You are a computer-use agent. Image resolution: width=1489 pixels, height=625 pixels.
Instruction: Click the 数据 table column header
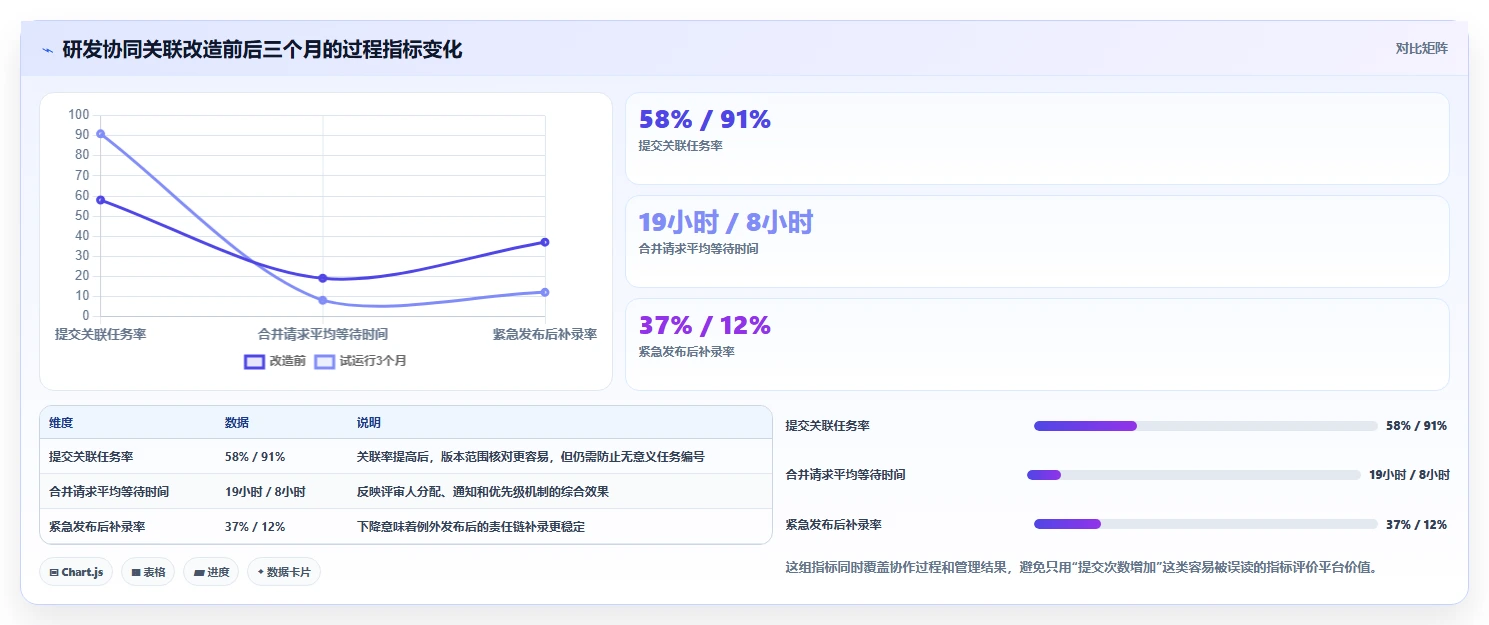click(237, 423)
